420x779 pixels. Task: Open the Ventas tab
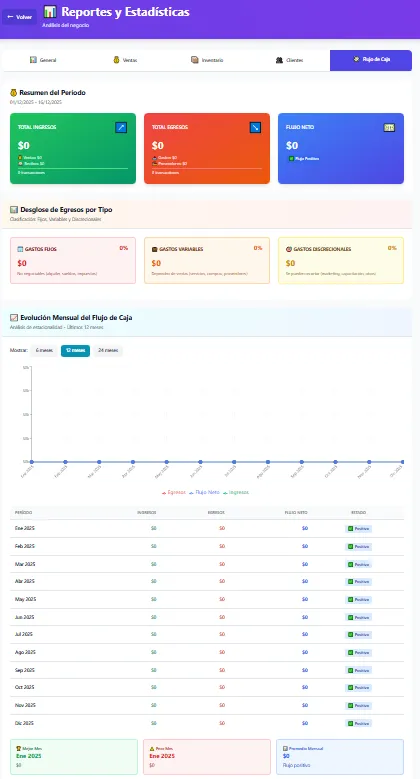click(x=125, y=60)
